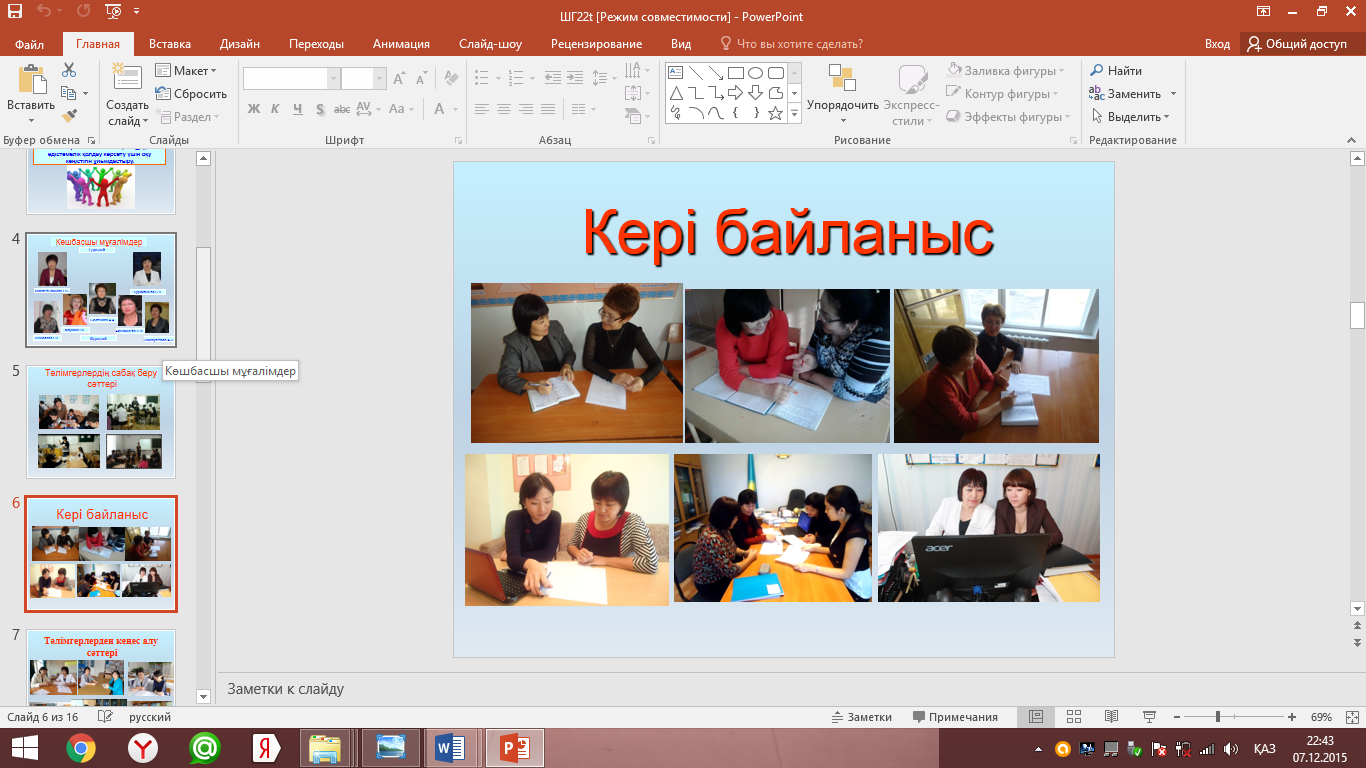This screenshot has height=768, width=1366.
Task: Click the Format Painter brush icon
Action: pyautogui.click(x=69, y=116)
